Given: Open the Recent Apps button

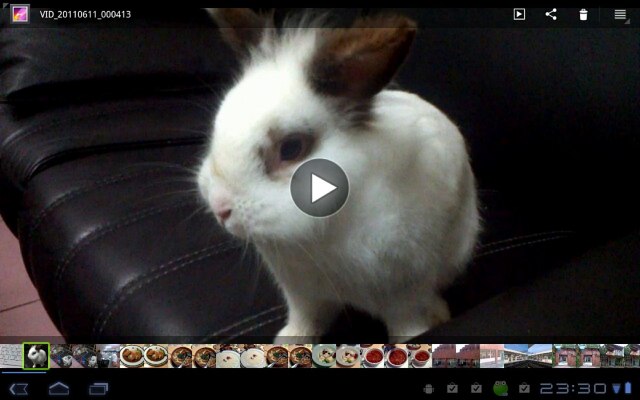Looking at the screenshot, I should 98,389.
